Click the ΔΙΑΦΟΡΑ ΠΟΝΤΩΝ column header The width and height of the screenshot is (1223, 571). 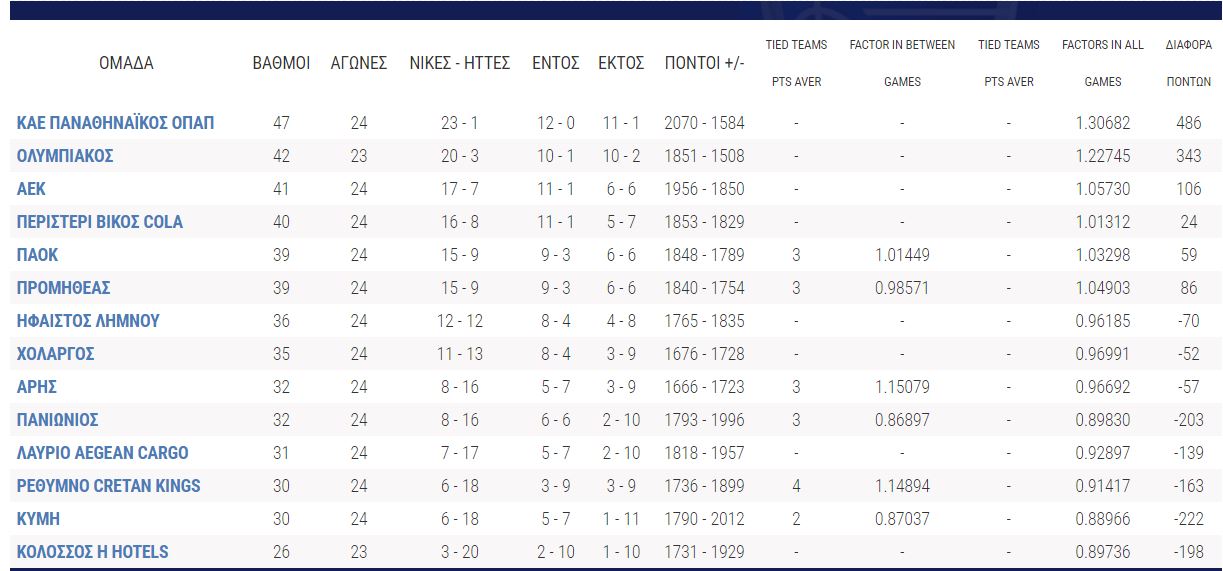click(x=1188, y=63)
